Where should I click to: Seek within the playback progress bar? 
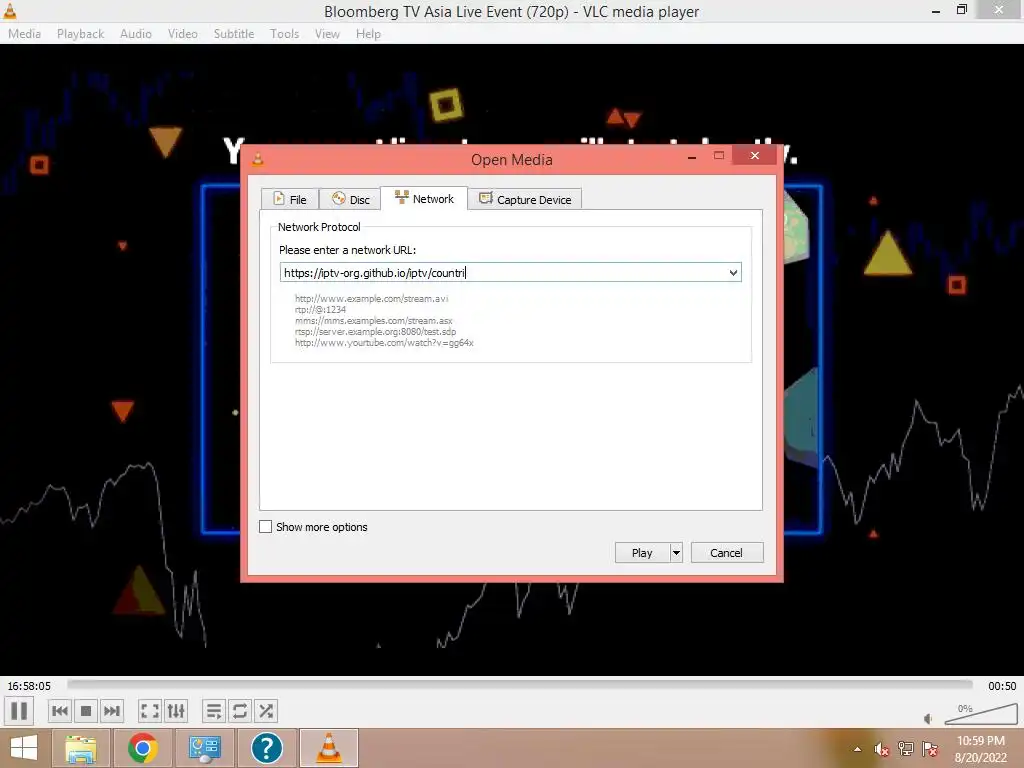click(x=520, y=684)
